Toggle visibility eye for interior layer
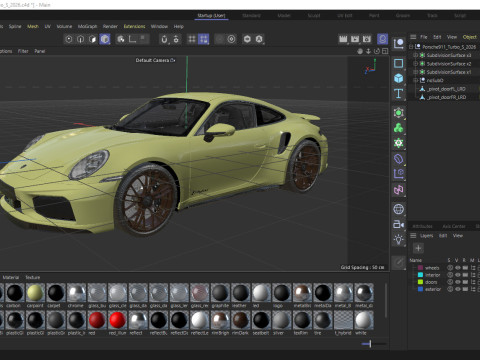This screenshot has height=360, width=480. tap(458, 275)
